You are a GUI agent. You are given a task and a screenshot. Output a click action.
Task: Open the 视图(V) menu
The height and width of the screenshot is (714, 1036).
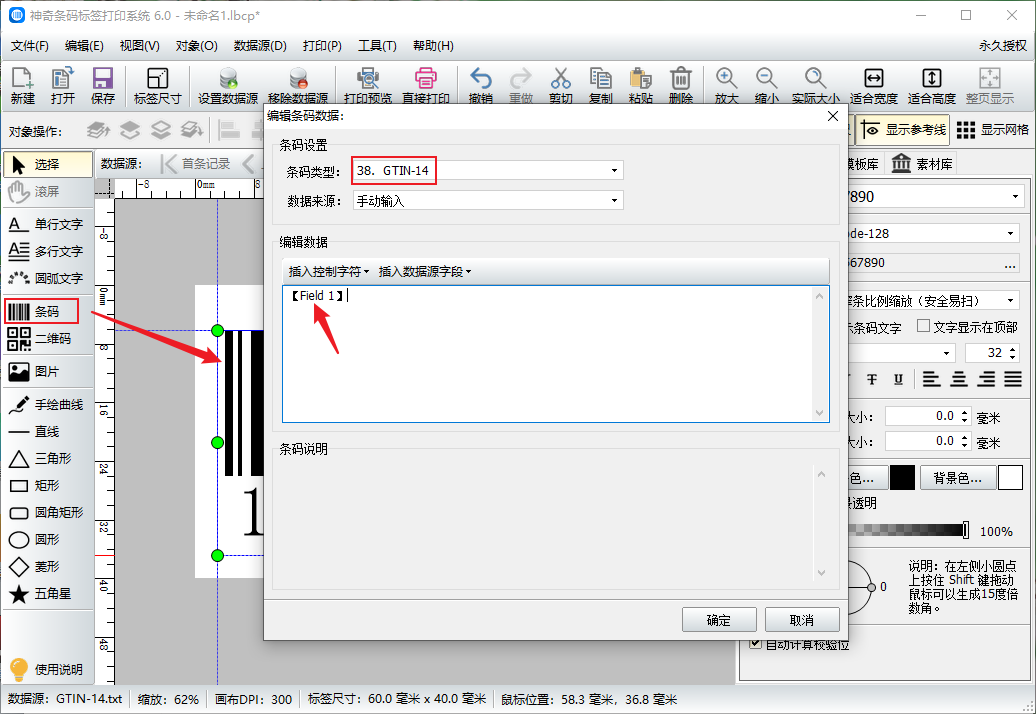[x=139, y=46]
